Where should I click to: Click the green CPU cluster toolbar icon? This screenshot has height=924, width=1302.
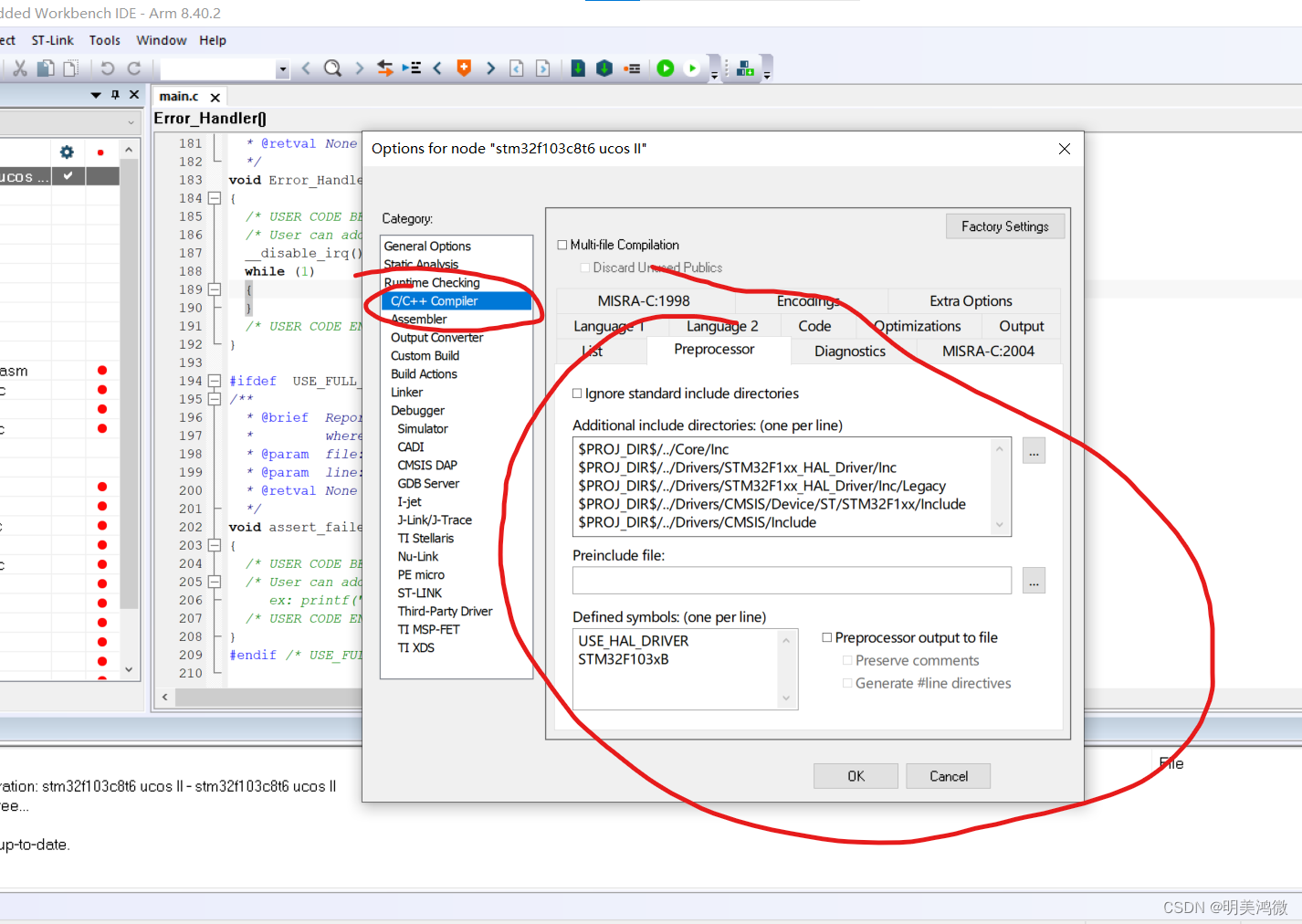click(x=745, y=68)
